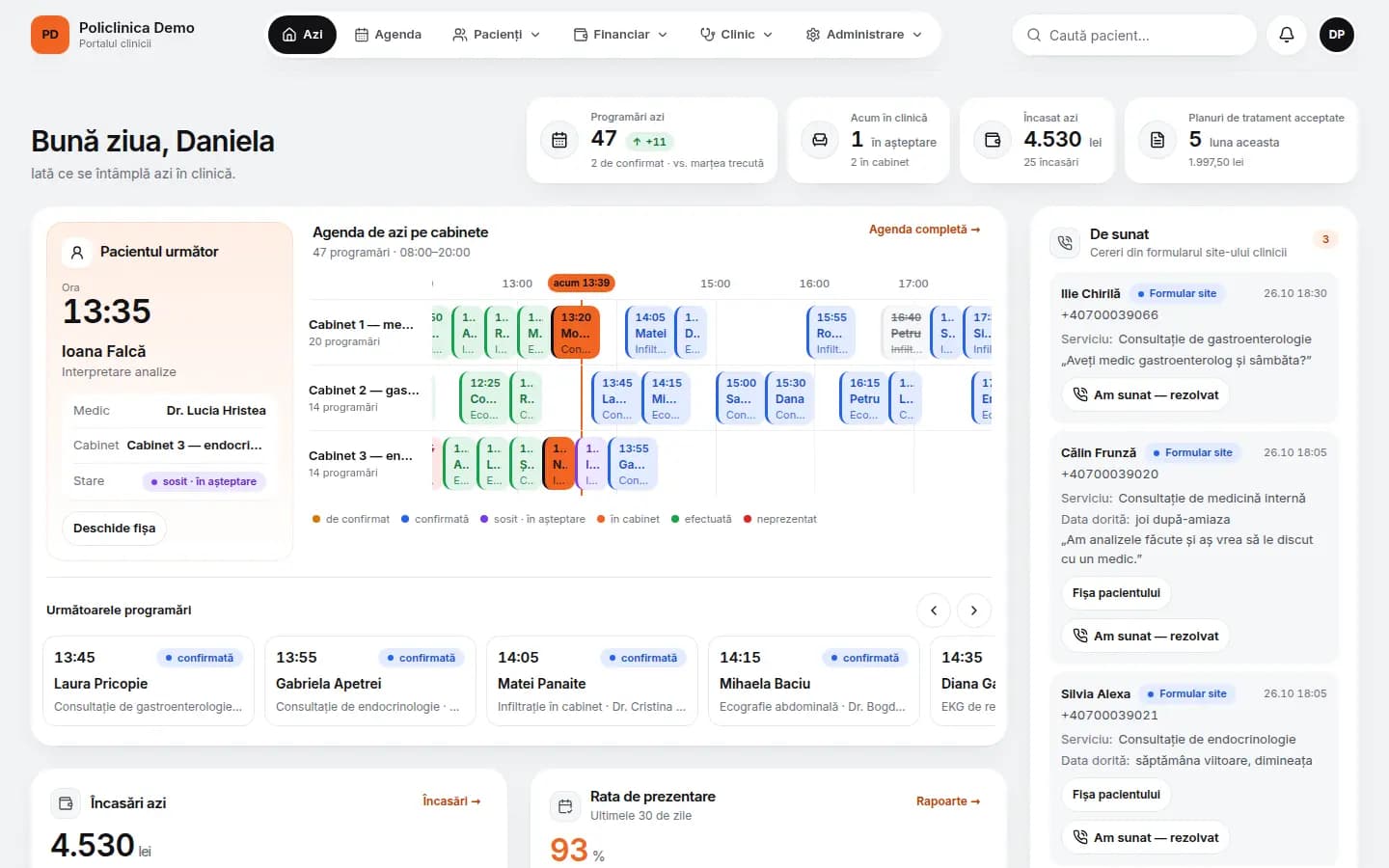Mark Călin Frunză as Am sunat — rezolvat

tap(1146, 637)
